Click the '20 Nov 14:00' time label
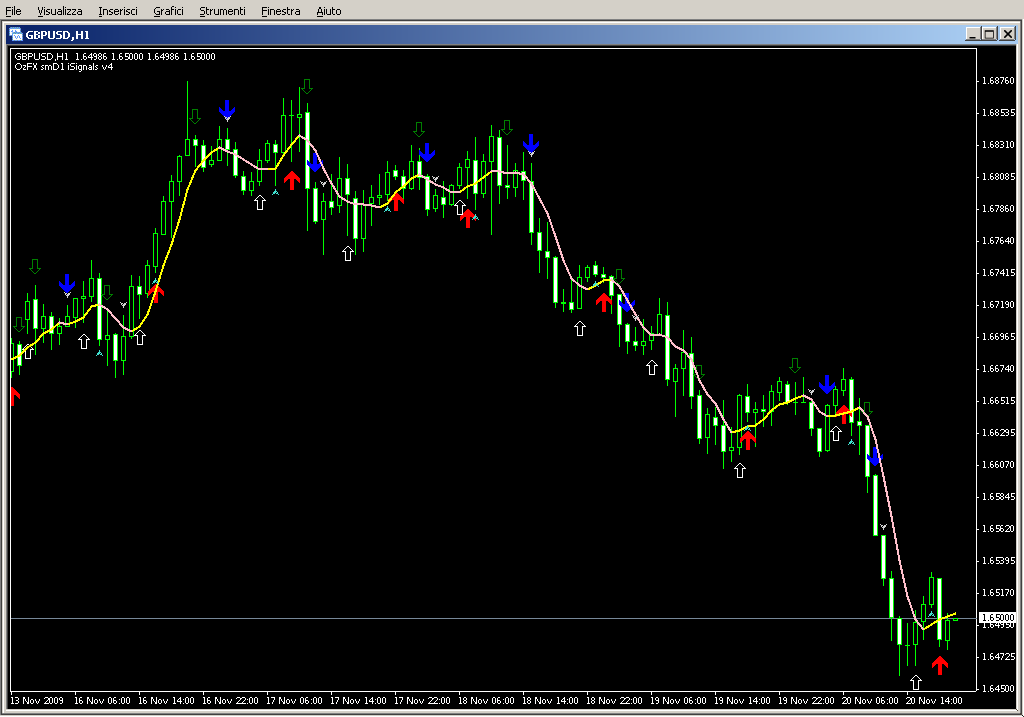 (x=934, y=701)
